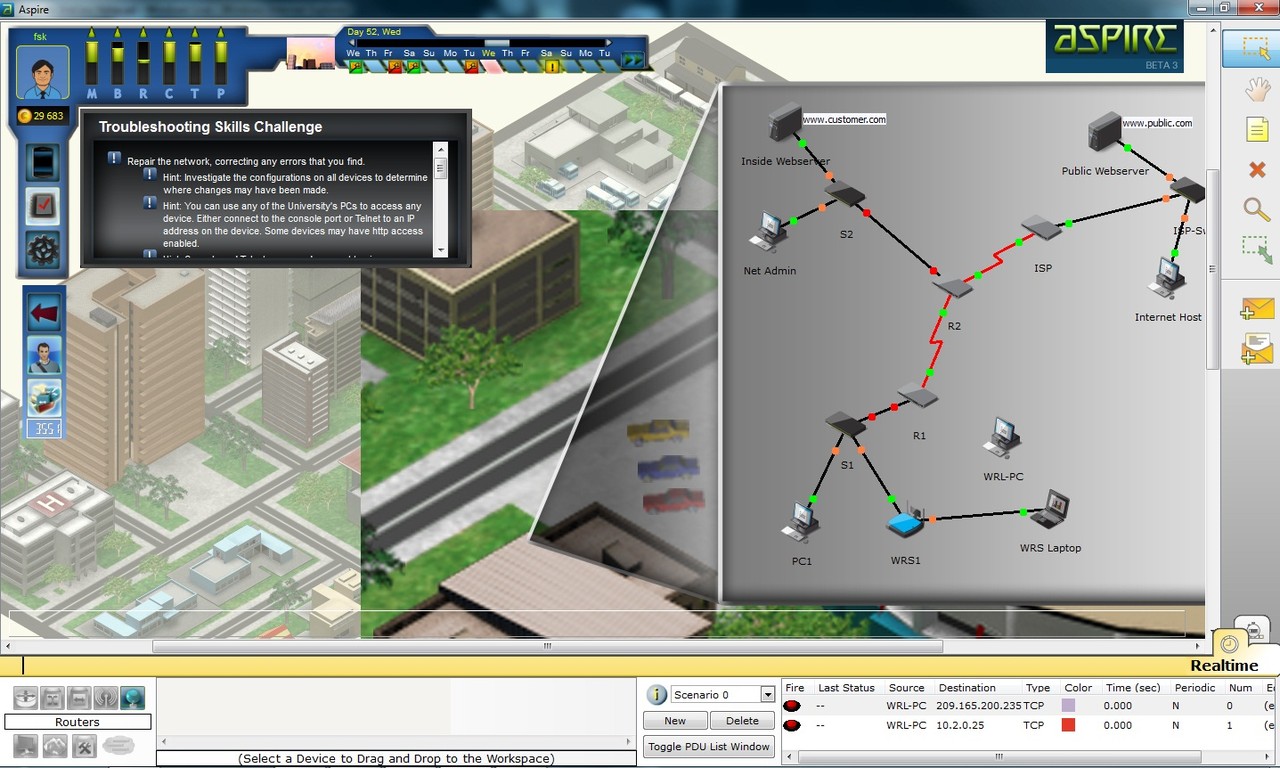This screenshot has height=768, width=1280.
Task: Select the red X delete tool
Action: (x=1256, y=169)
